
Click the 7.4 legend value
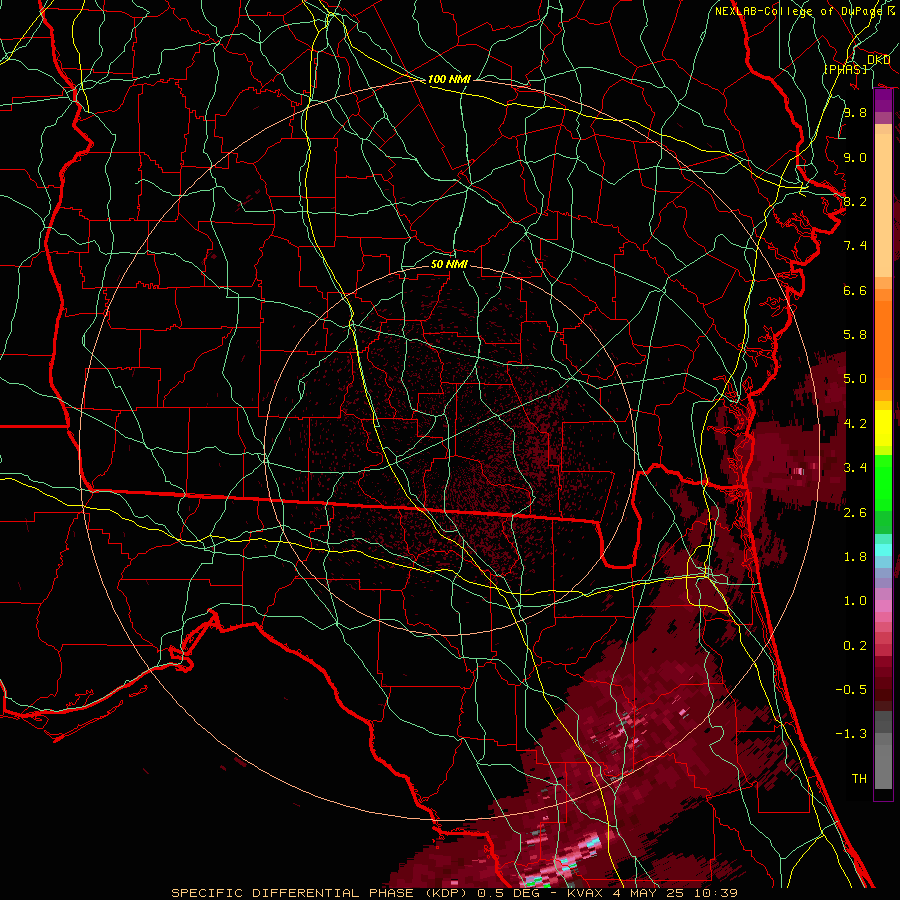point(855,246)
